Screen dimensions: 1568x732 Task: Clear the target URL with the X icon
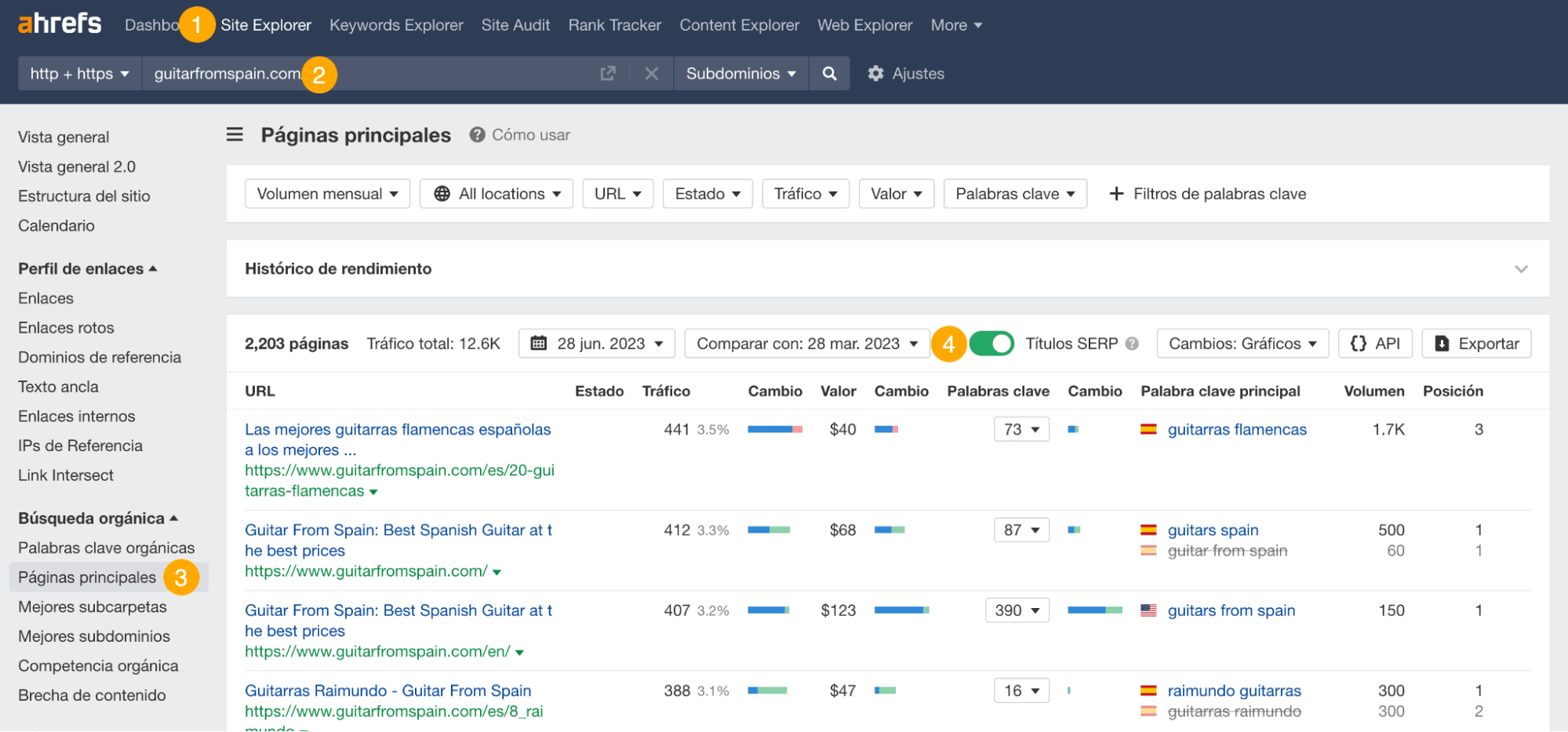pos(651,73)
